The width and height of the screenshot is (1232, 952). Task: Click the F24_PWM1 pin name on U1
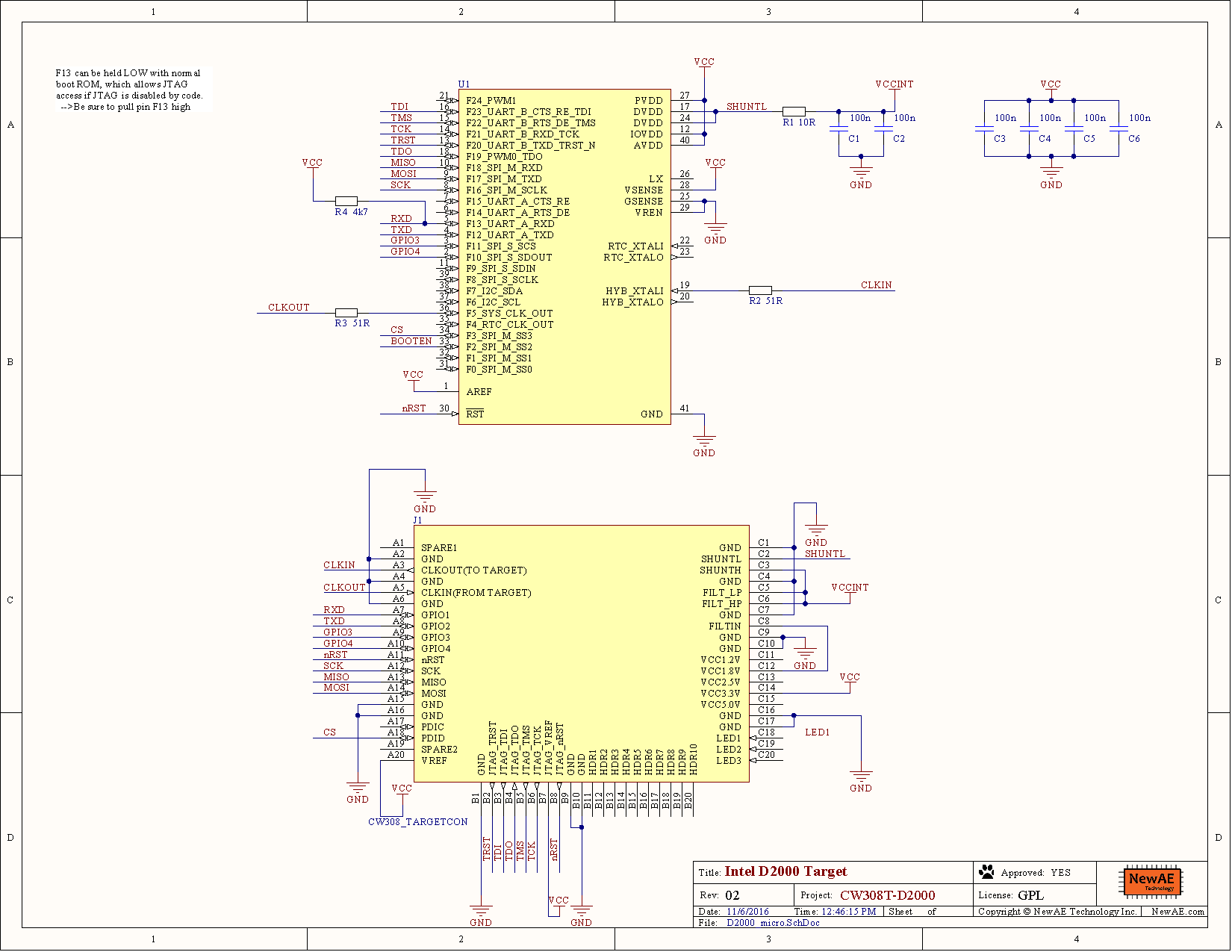[491, 101]
